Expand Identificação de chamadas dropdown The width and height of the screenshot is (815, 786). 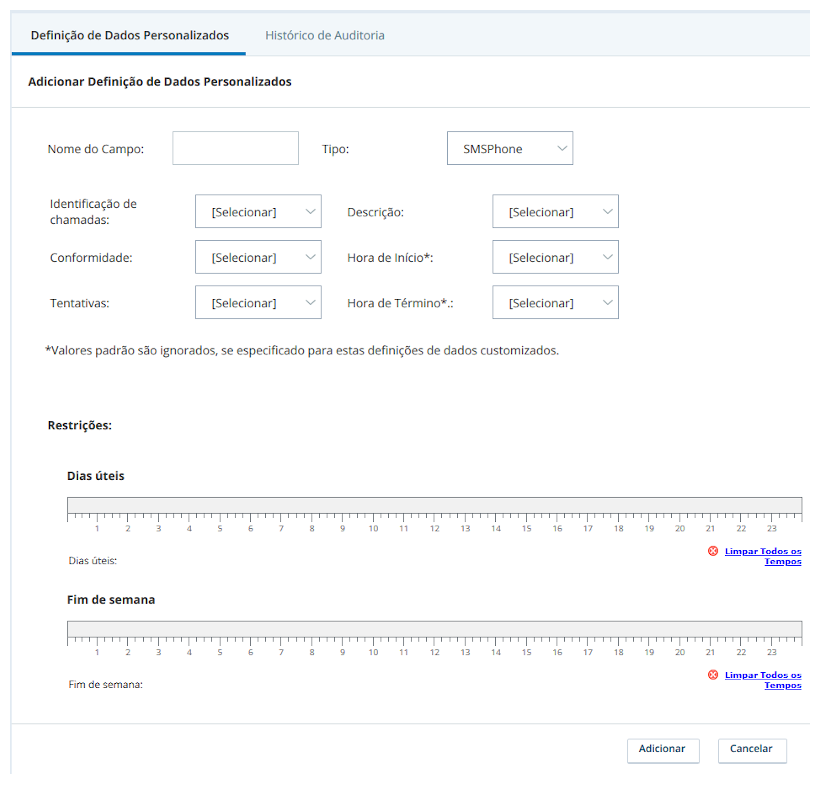click(x=258, y=211)
